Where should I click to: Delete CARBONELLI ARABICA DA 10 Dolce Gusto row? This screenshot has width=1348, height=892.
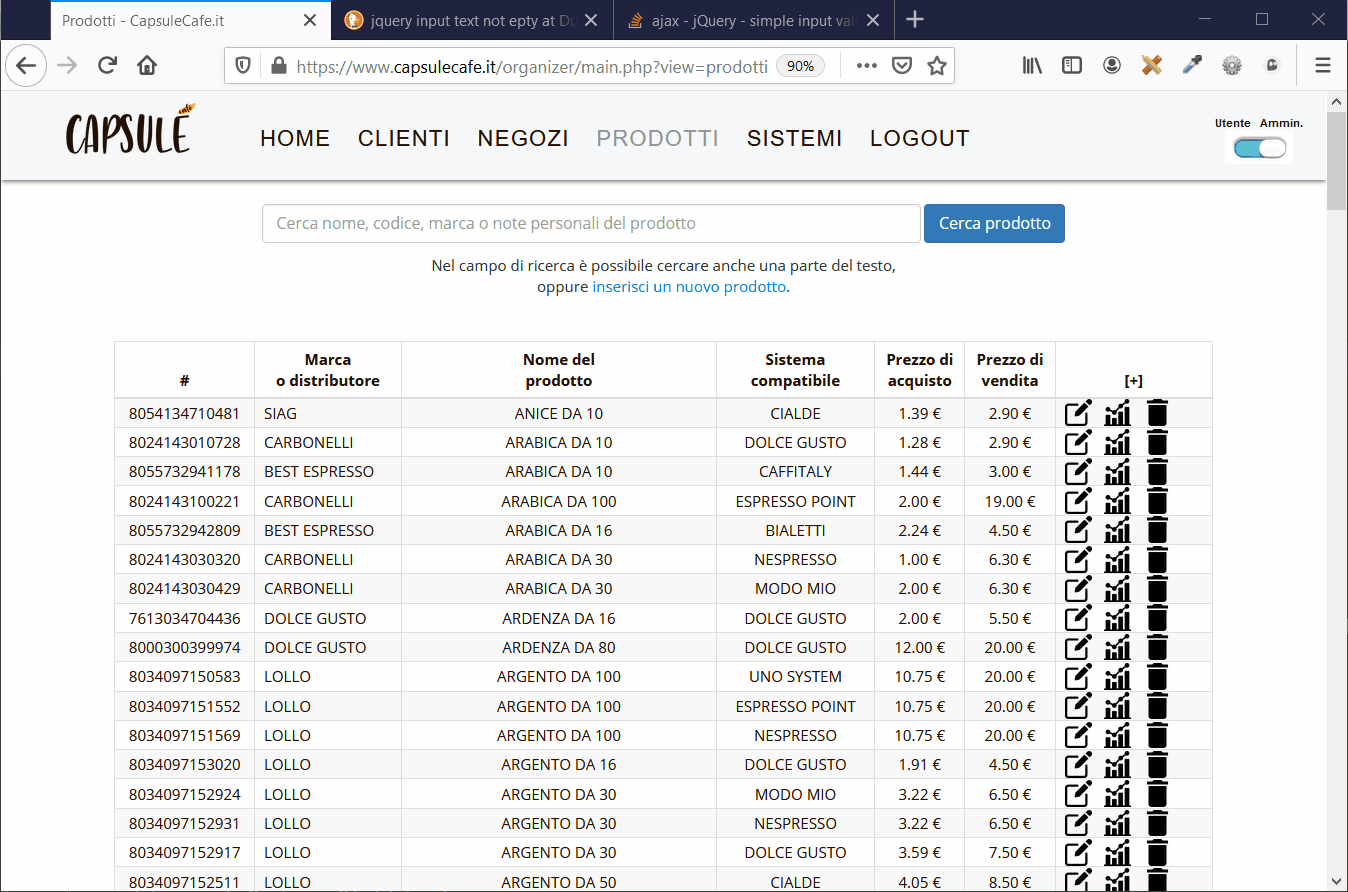point(1157,442)
